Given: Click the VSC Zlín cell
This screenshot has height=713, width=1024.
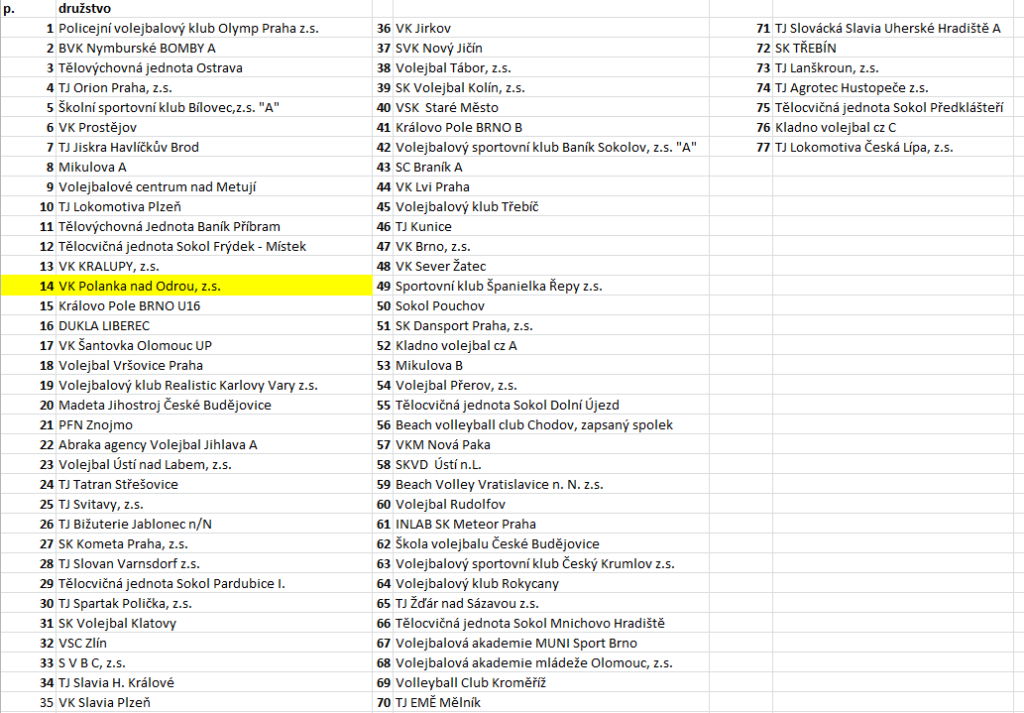Looking at the screenshot, I should pyautogui.click(x=86, y=643).
